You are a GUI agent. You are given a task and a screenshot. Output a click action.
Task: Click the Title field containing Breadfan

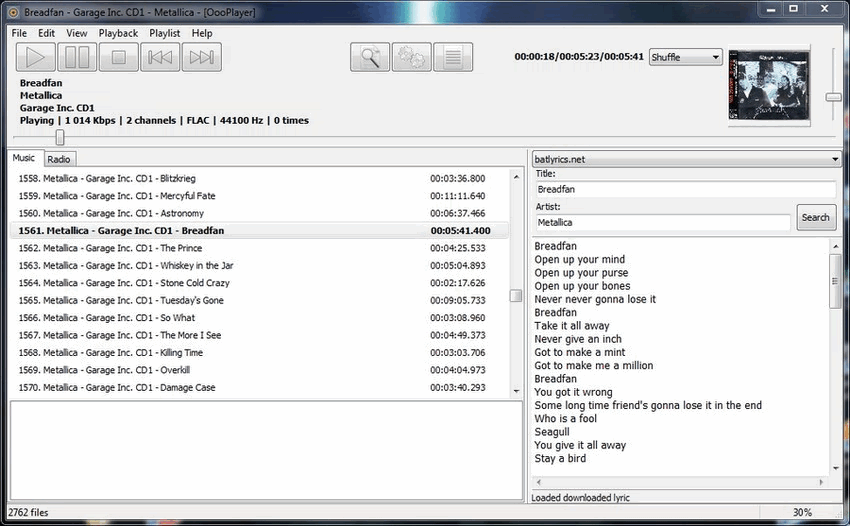(686, 189)
